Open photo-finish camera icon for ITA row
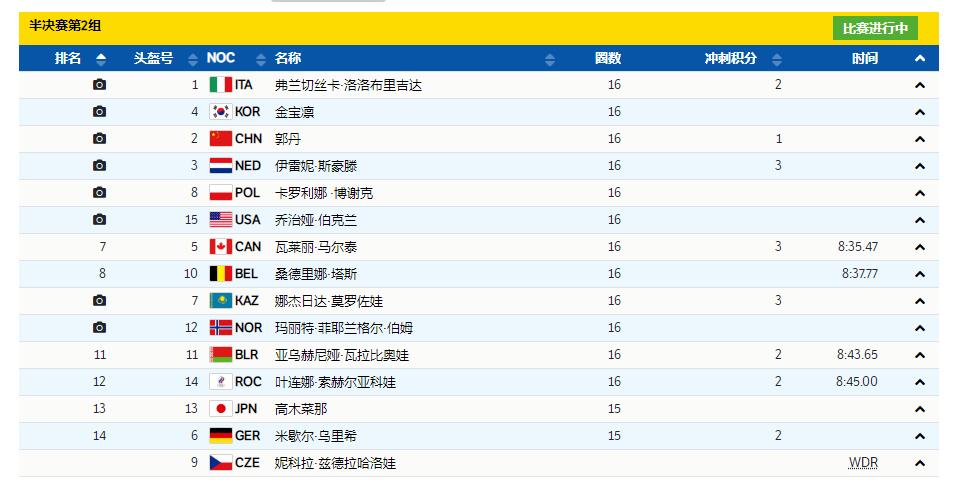 pyautogui.click(x=99, y=84)
